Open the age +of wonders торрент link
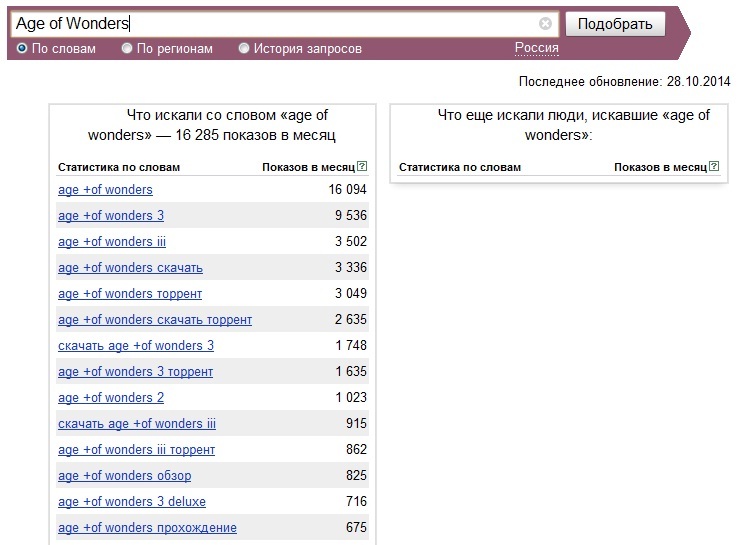 point(130,294)
